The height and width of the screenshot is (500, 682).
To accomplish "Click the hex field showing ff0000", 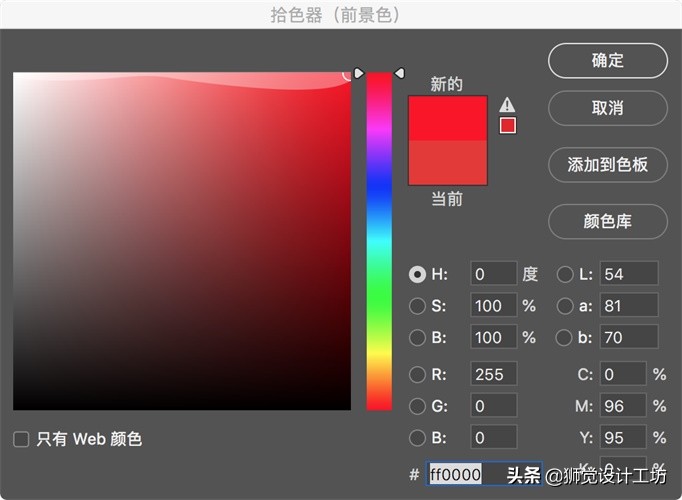I will click(x=484, y=474).
